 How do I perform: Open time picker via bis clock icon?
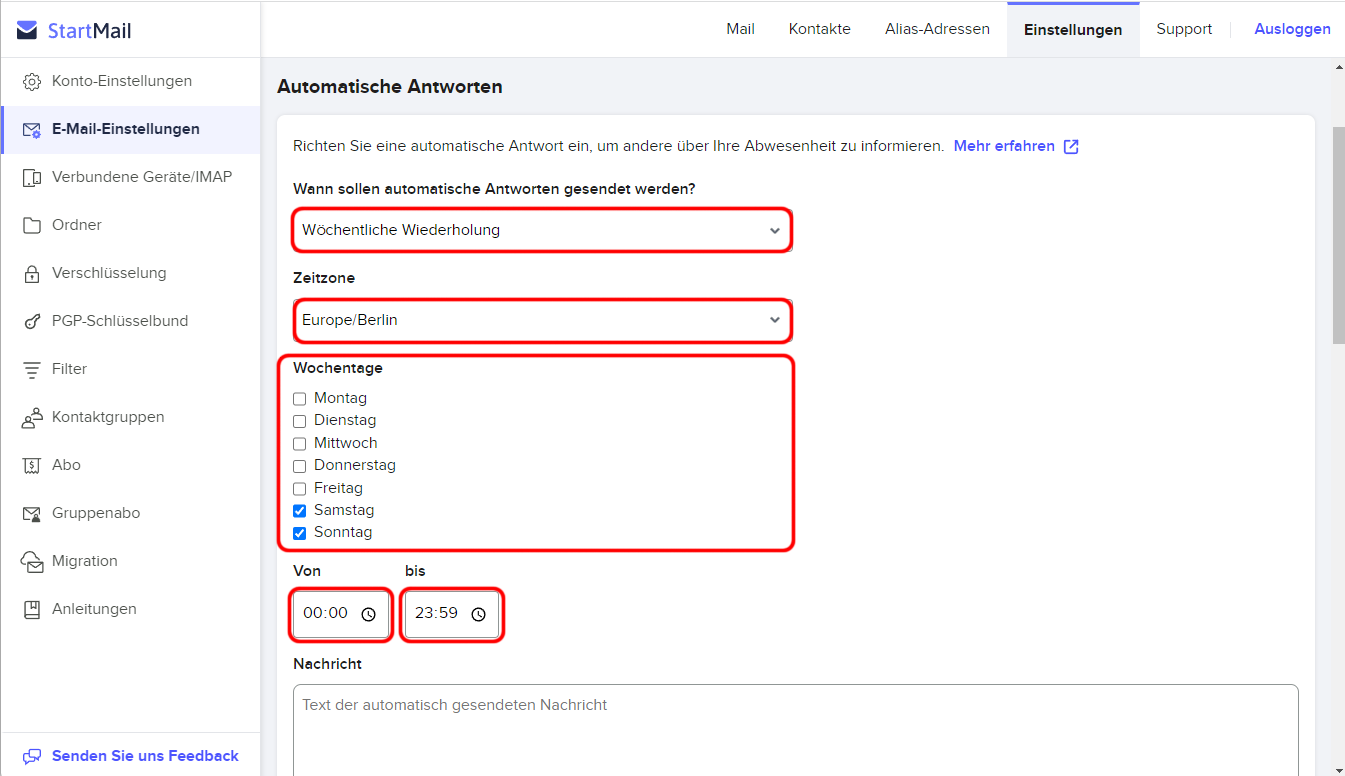[478, 614]
